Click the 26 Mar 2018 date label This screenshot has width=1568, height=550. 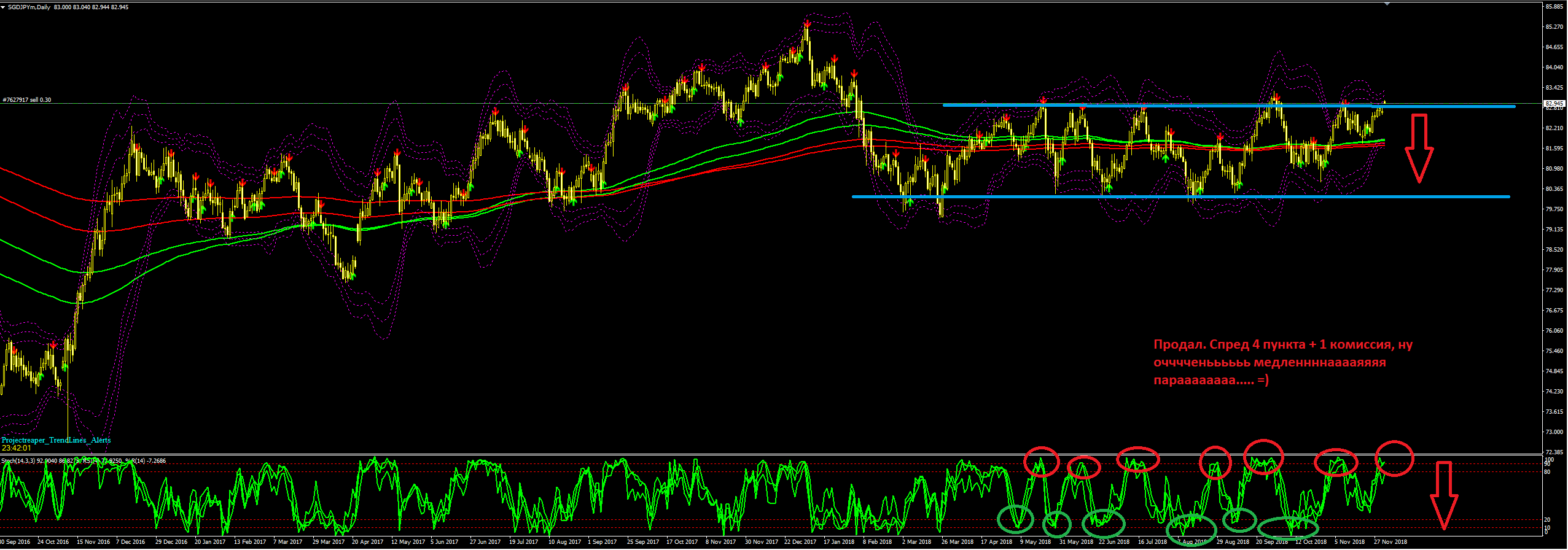tap(958, 542)
